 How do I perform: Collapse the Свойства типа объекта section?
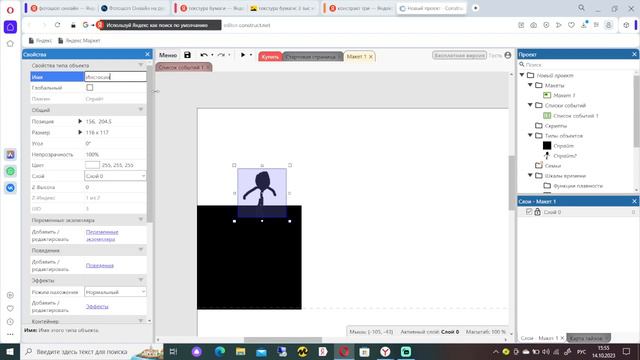(x=140, y=65)
